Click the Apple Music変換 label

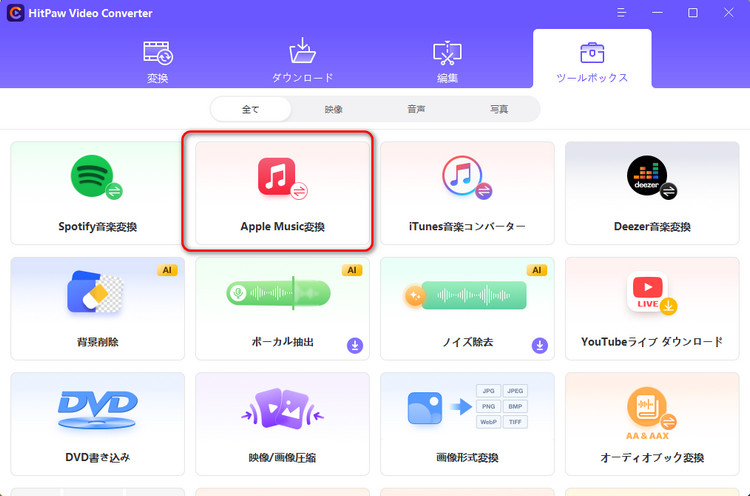coord(282,226)
